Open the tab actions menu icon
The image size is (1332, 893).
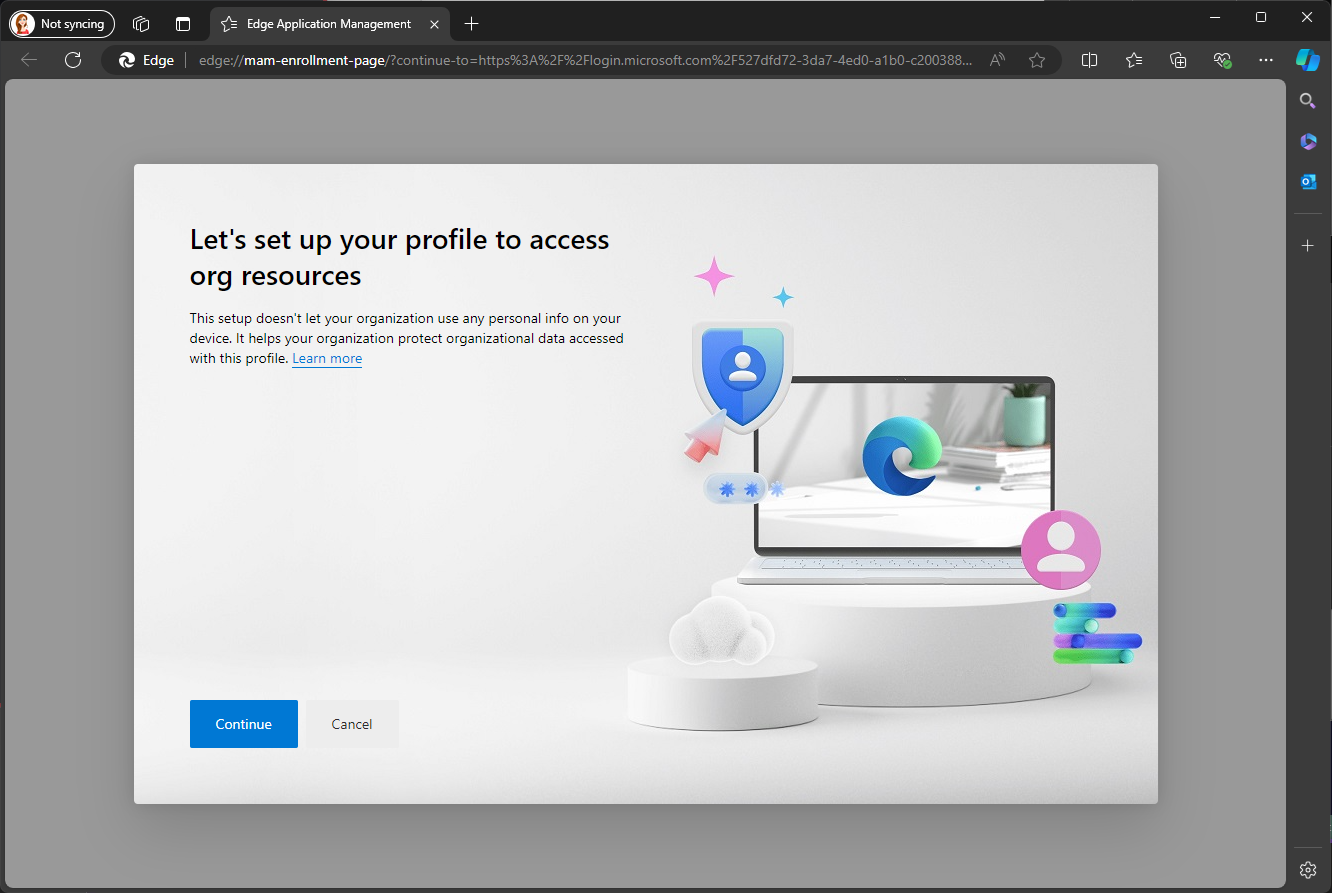(x=183, y=24)
